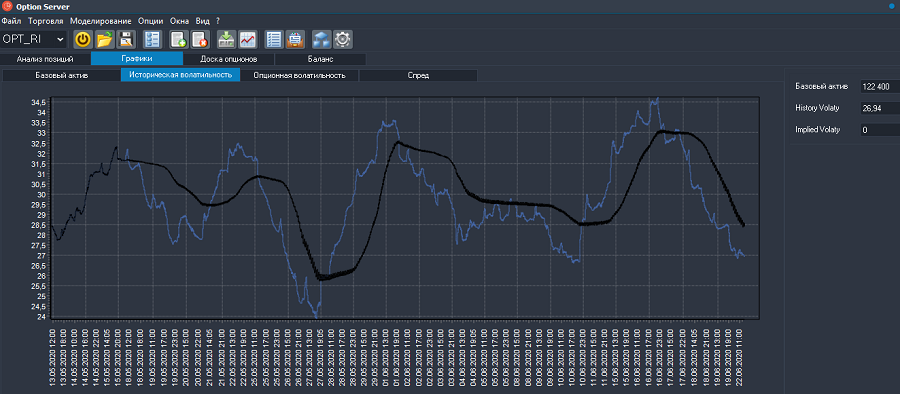This screenshot has height=394, width=900.
Task: Switch to Опционная волатильность tab
Action: pyautogui.click(x=300, y=75)
